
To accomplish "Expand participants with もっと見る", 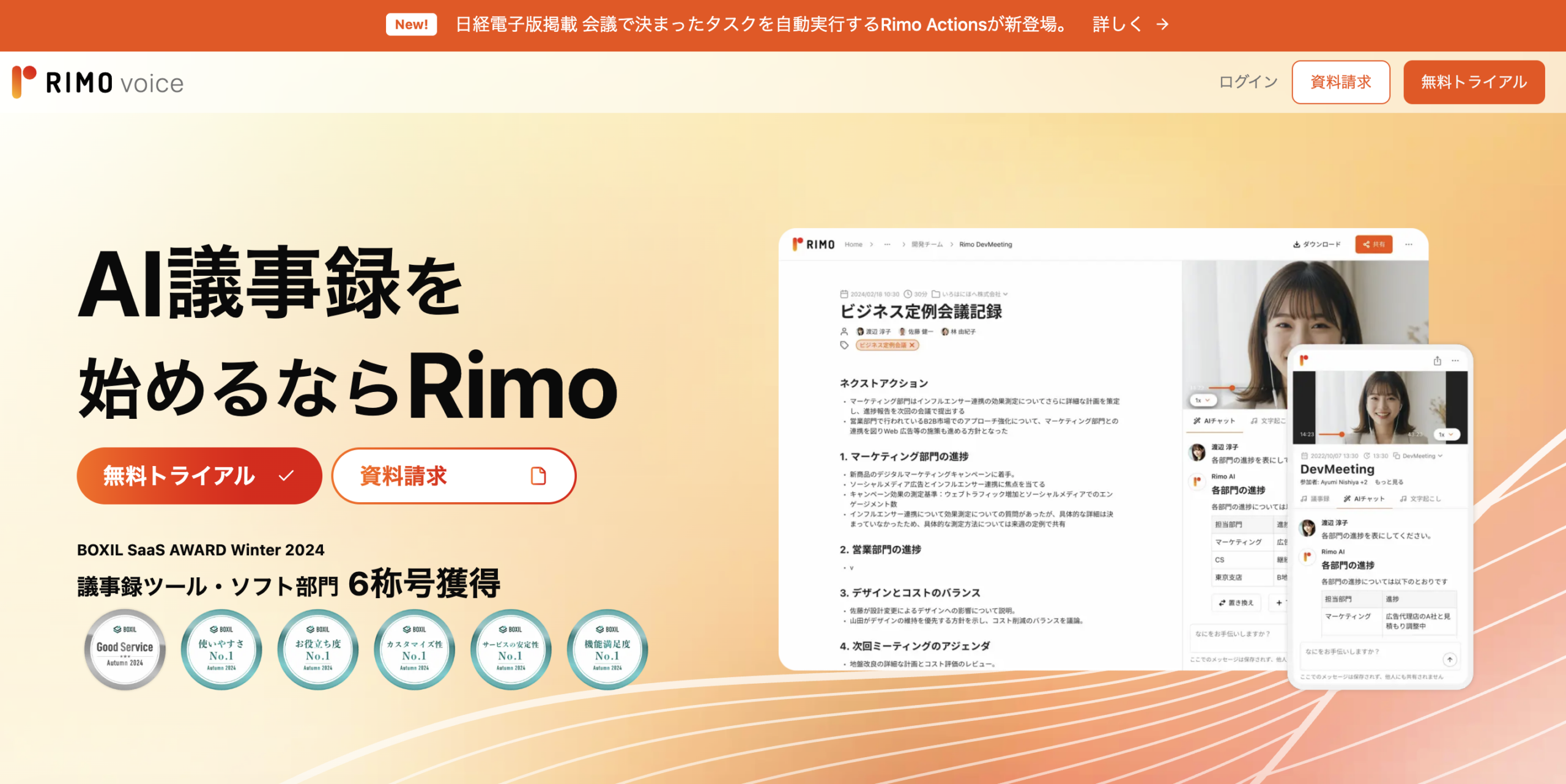I will (1389, 482).
